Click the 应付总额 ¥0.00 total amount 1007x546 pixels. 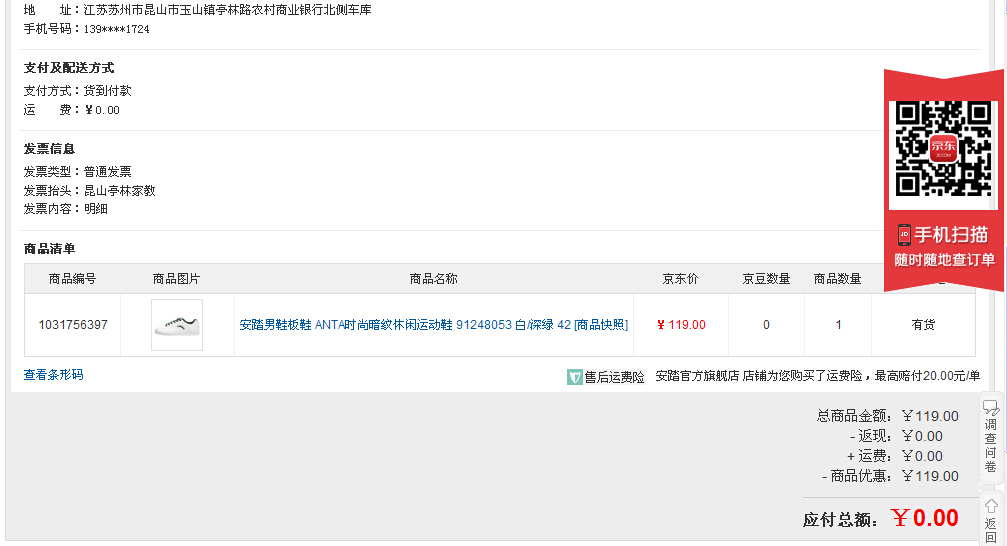click(880, 518)
